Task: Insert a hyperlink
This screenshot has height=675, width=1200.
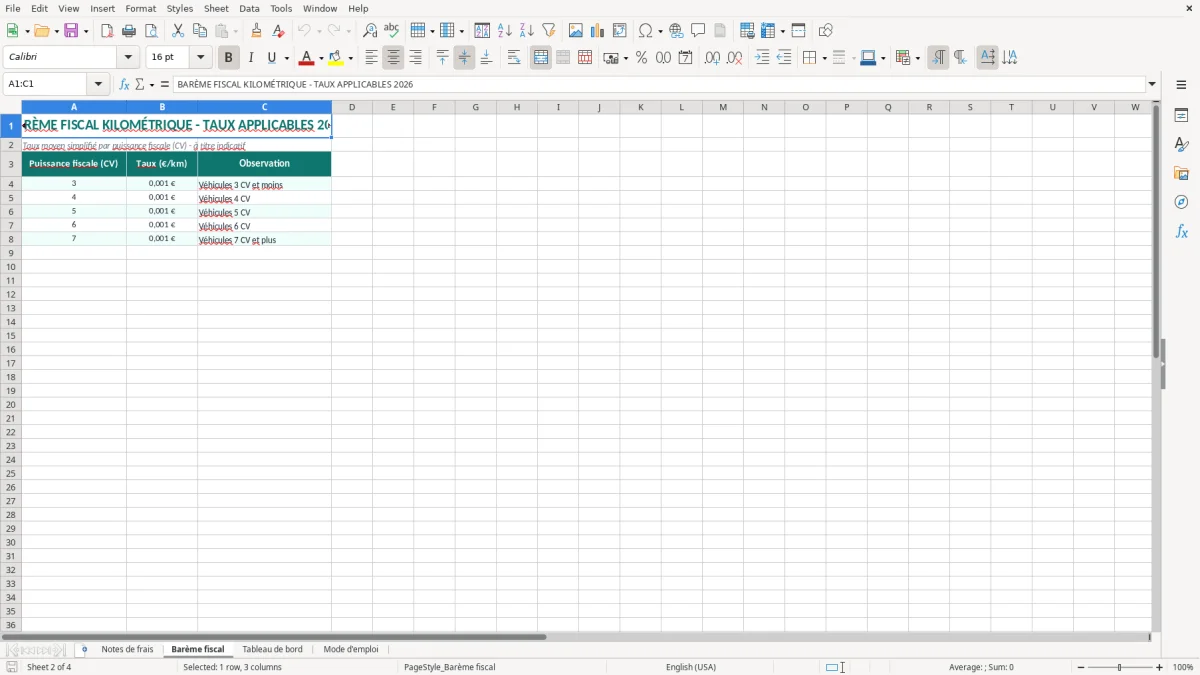Action: (676, 31)
